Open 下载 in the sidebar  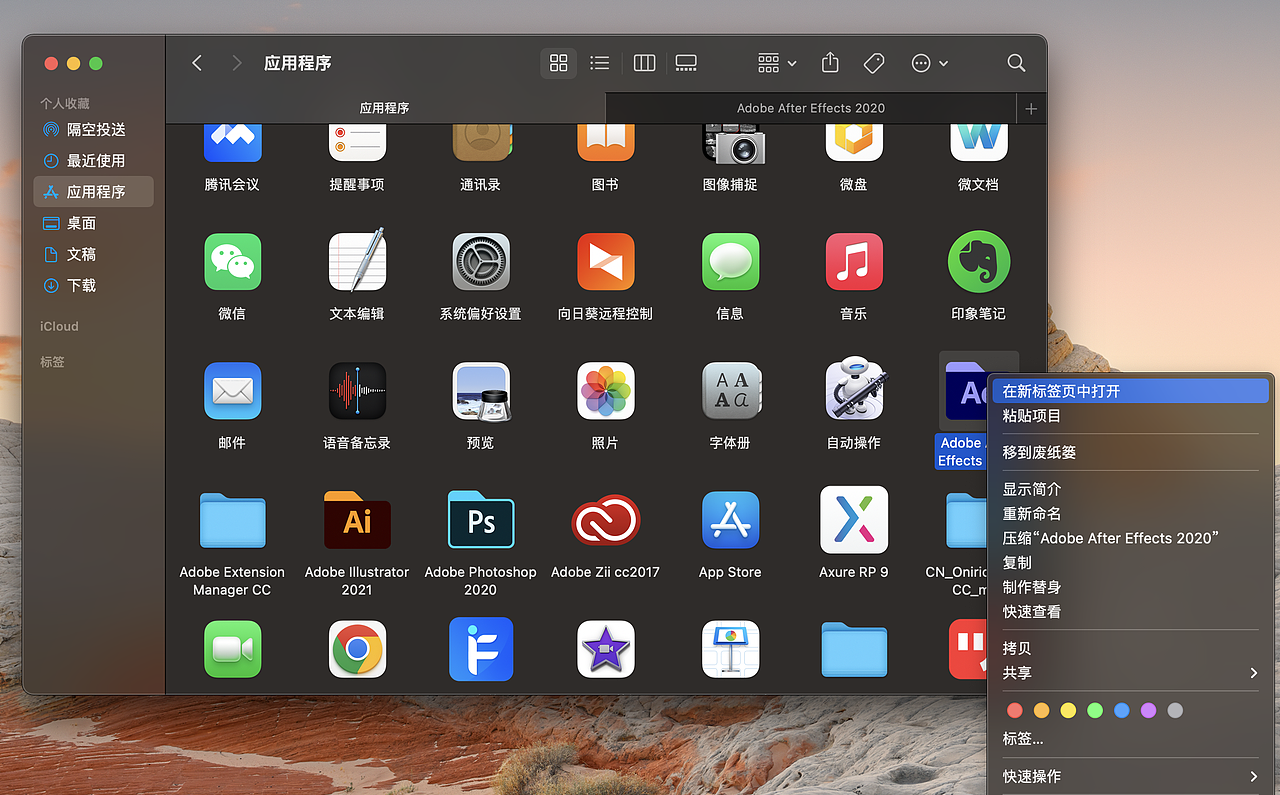(93, 285)
